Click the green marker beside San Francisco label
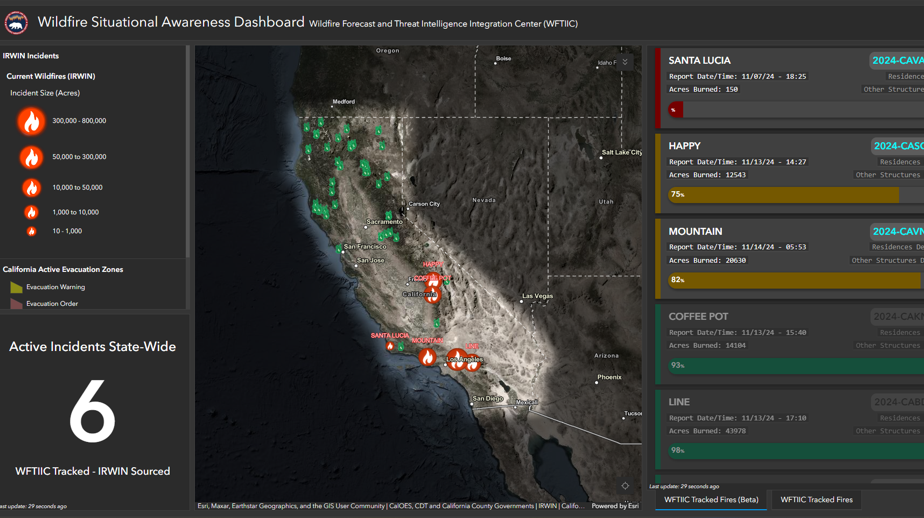This screenshot has height=518, width=924. pyautogui.click(x=339, y=249)
